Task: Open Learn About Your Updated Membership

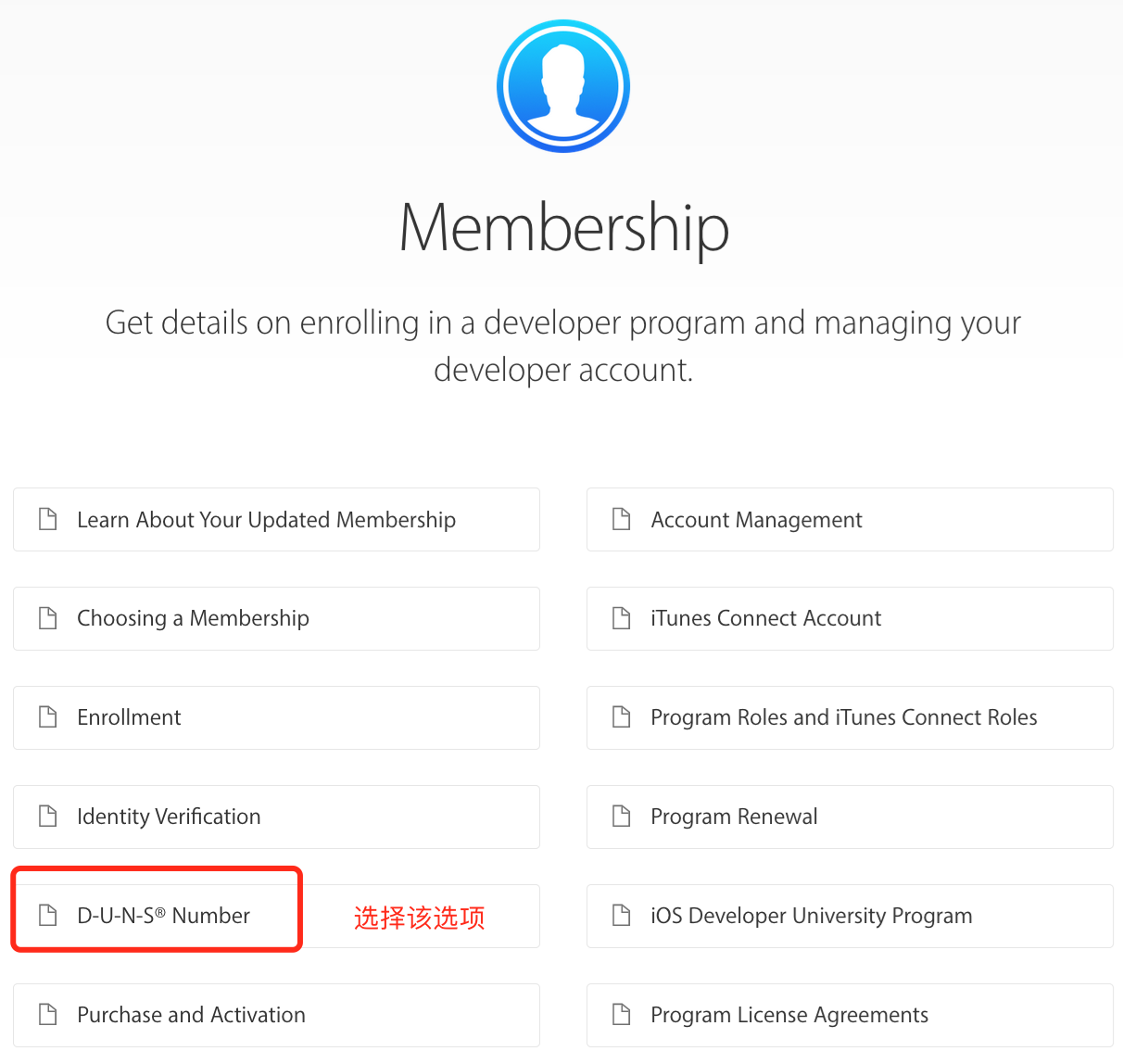Action: [266, 520]
